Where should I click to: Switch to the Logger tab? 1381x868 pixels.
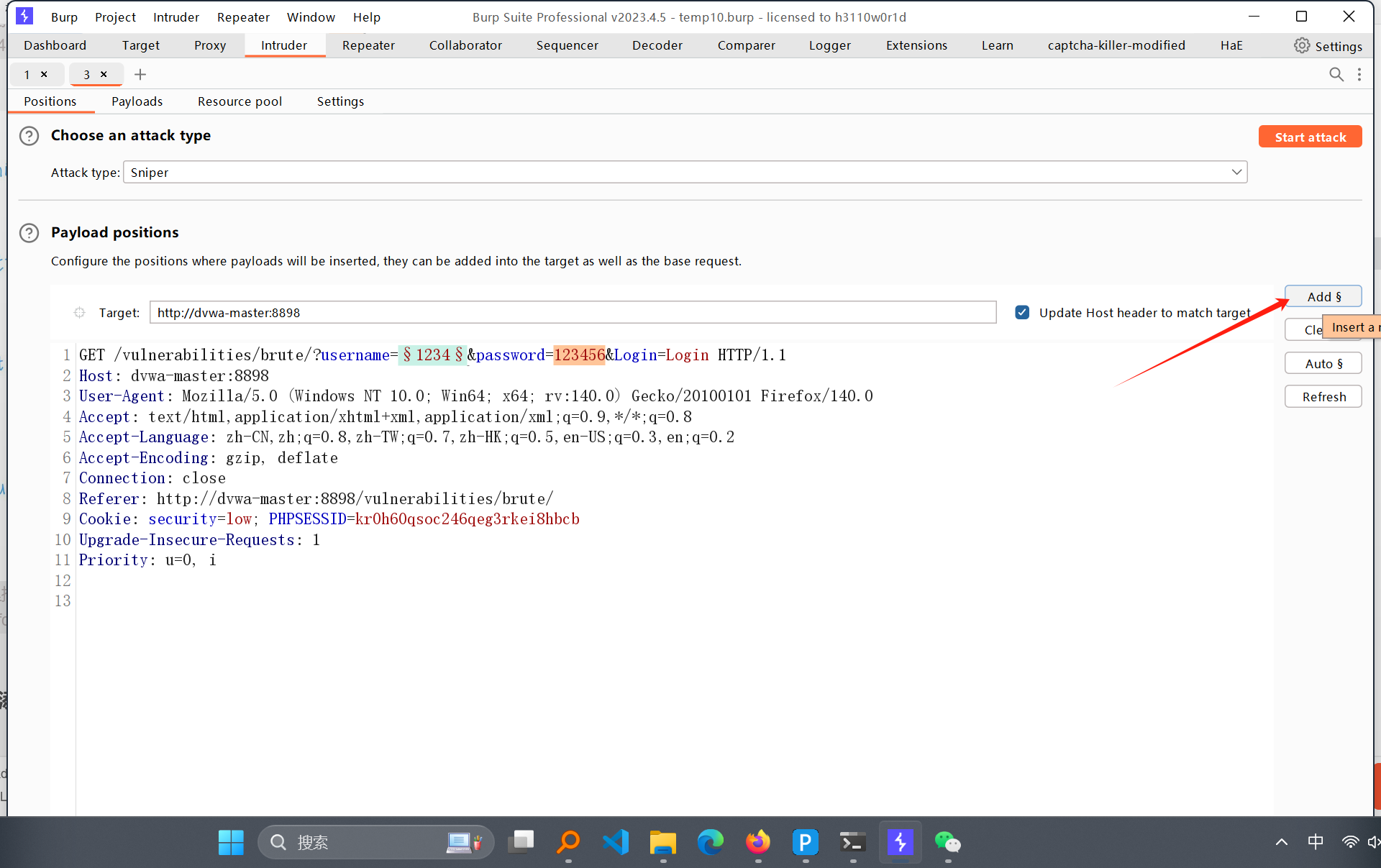(829, 45)
